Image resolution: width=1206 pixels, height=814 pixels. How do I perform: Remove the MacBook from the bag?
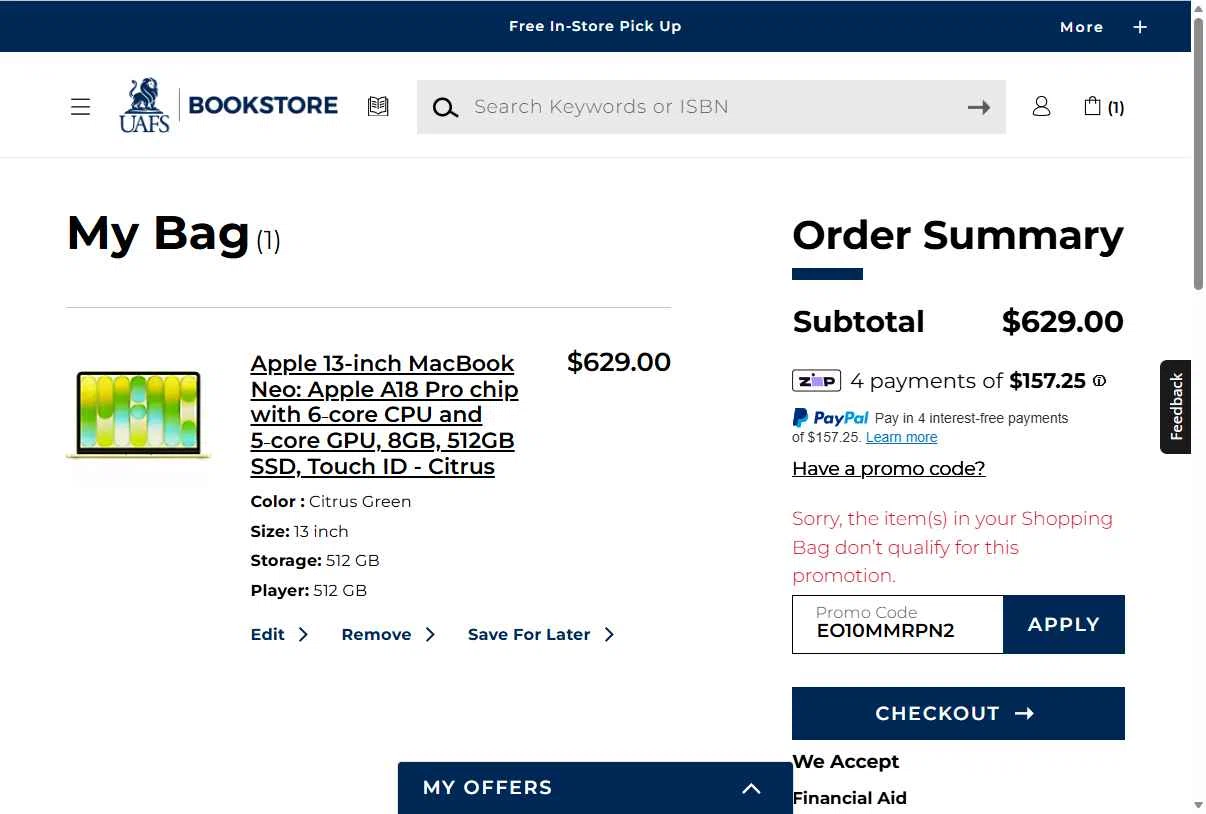point(388,634)
